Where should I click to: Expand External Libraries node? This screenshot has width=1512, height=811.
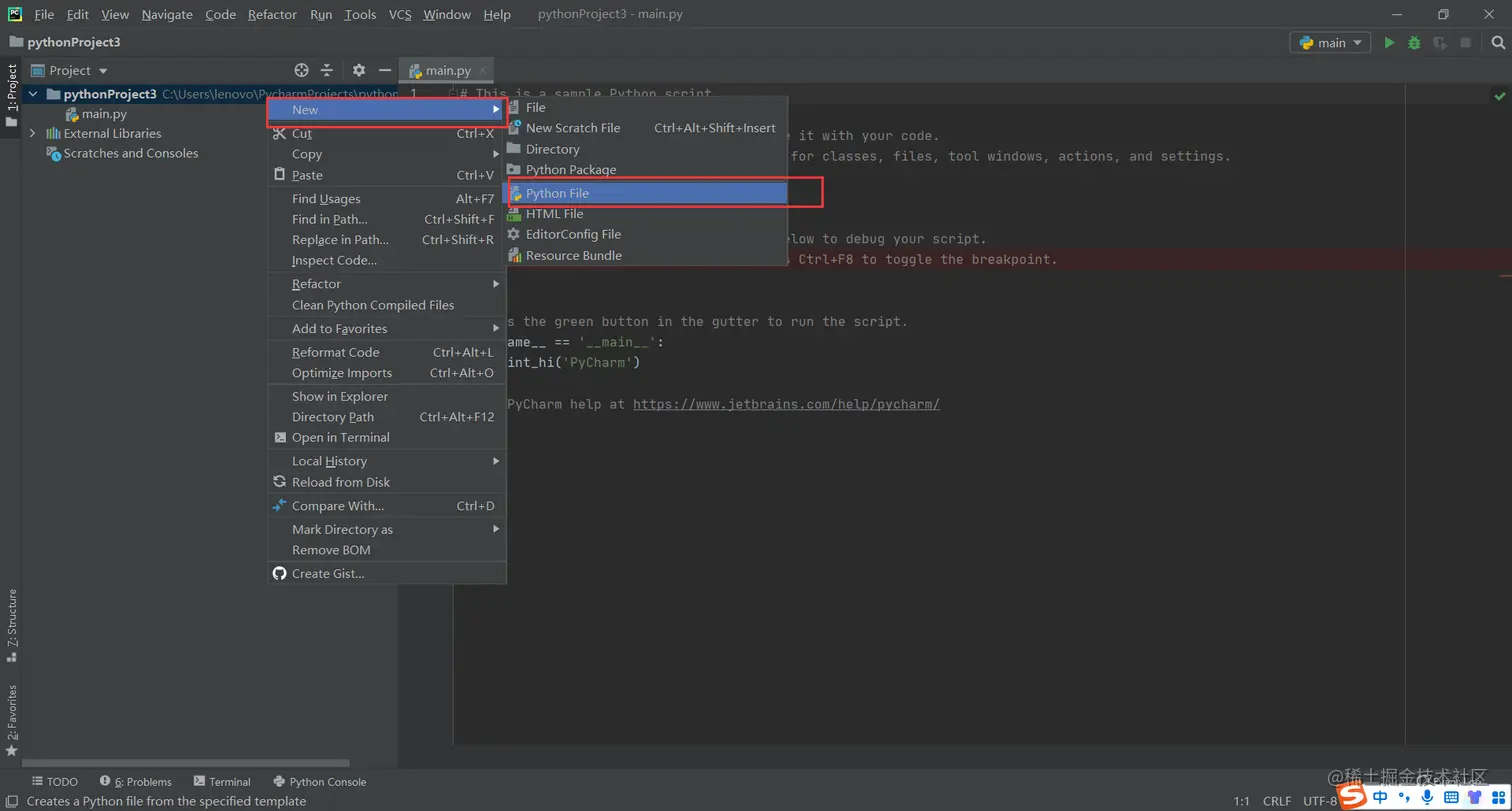pyautogui.click(x=33, y=133)
